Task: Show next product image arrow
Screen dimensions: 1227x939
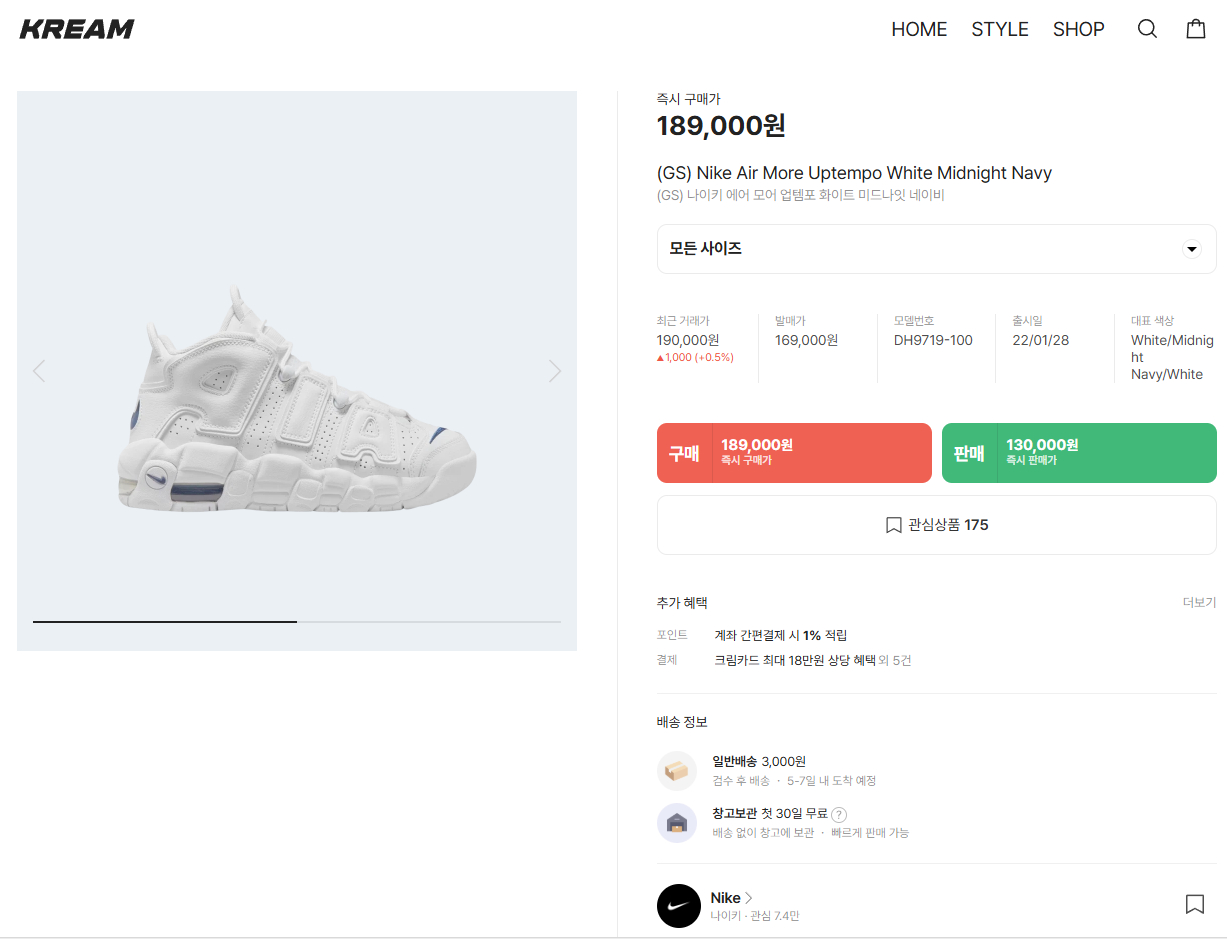Action: point(555,371)
